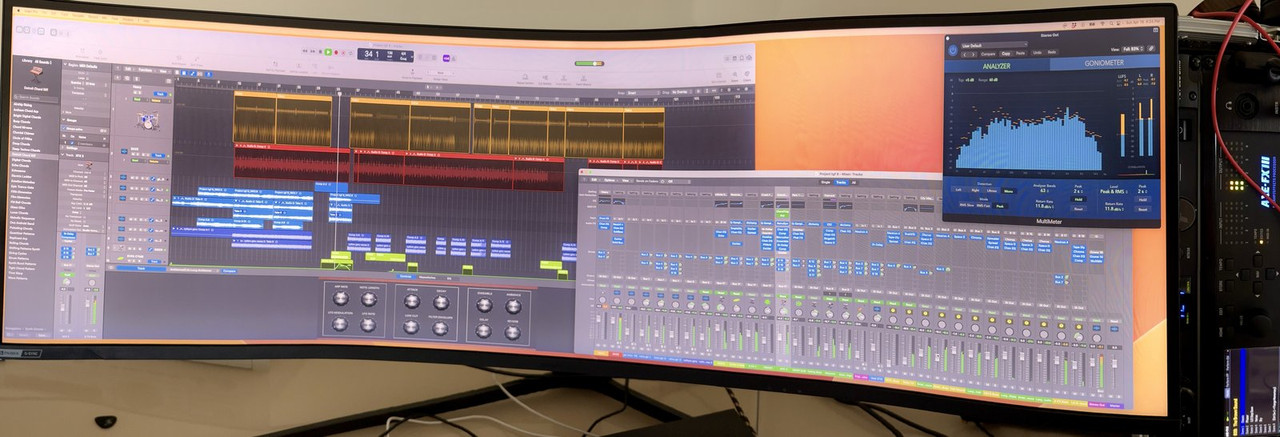Open MultiMeter preset dropdown User Default
Image resolution: width=1280 pixels, height=437 pixels.
coord(994,45)
